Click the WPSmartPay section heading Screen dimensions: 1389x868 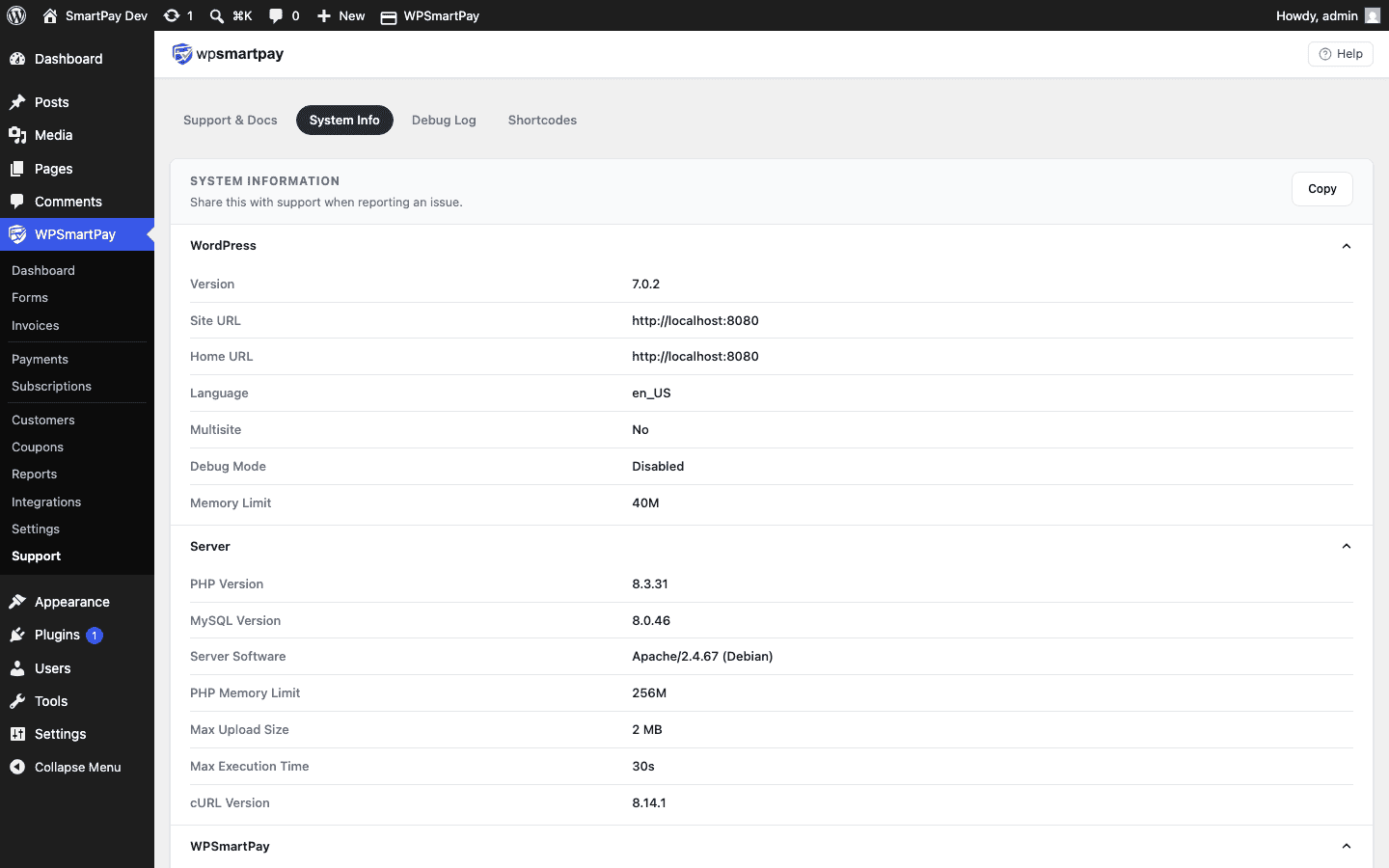[230, 846]
